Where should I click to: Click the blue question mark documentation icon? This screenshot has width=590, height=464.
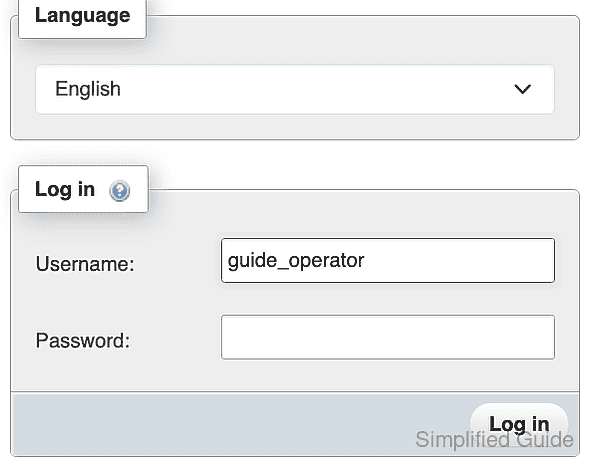click(x=120, y=191)
